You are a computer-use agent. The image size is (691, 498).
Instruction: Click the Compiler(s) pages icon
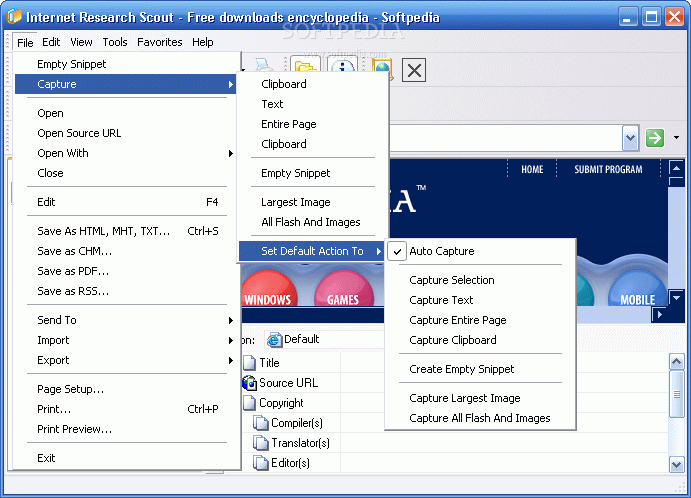(261, 423)
